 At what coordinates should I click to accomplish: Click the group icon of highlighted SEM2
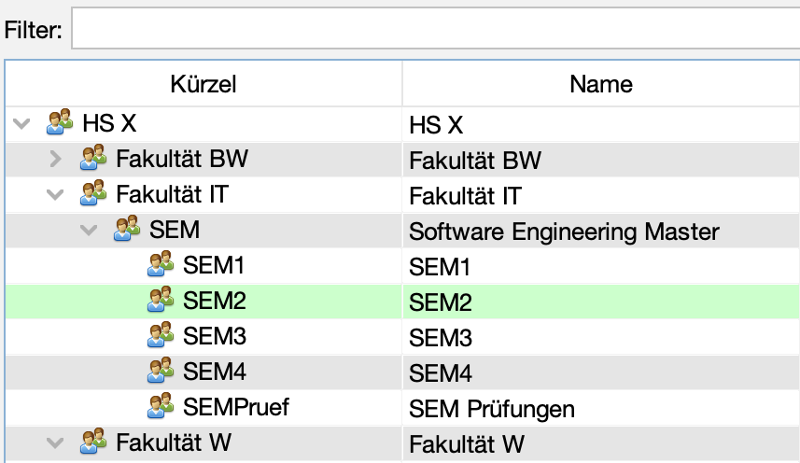point(160,300)
